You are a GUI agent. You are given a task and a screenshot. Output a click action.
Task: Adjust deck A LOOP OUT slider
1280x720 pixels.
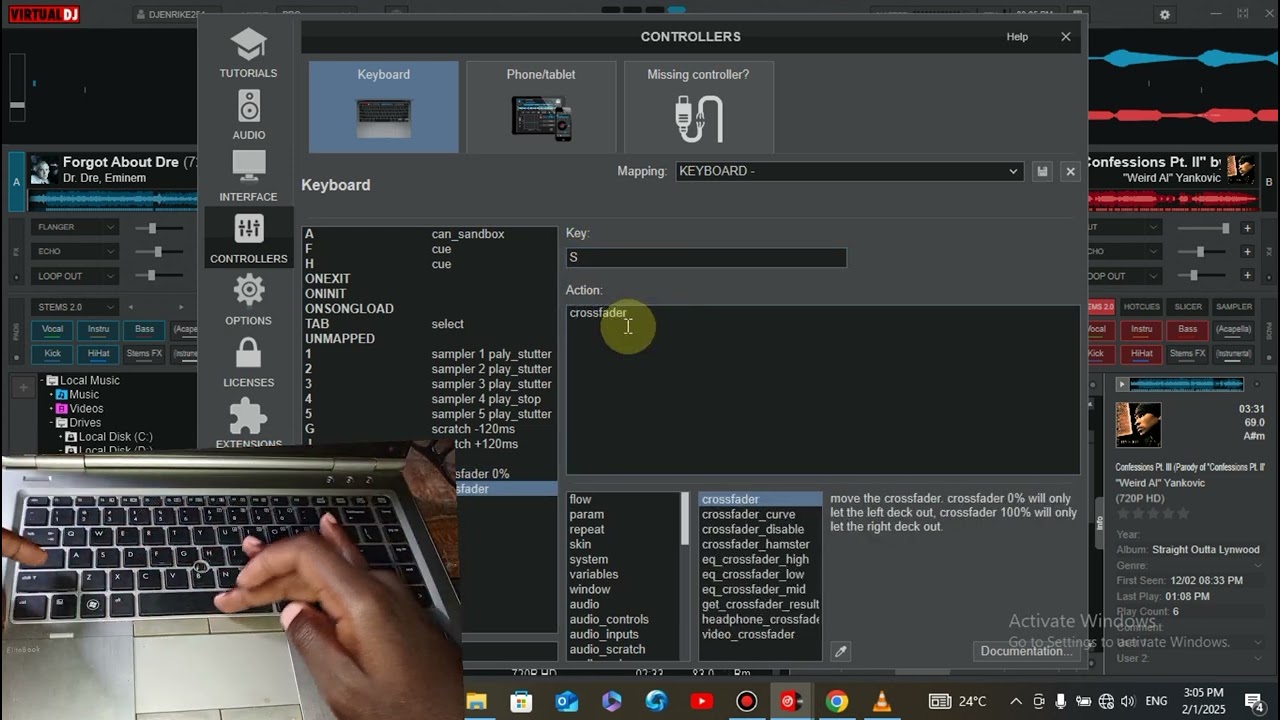click(152, 276)
